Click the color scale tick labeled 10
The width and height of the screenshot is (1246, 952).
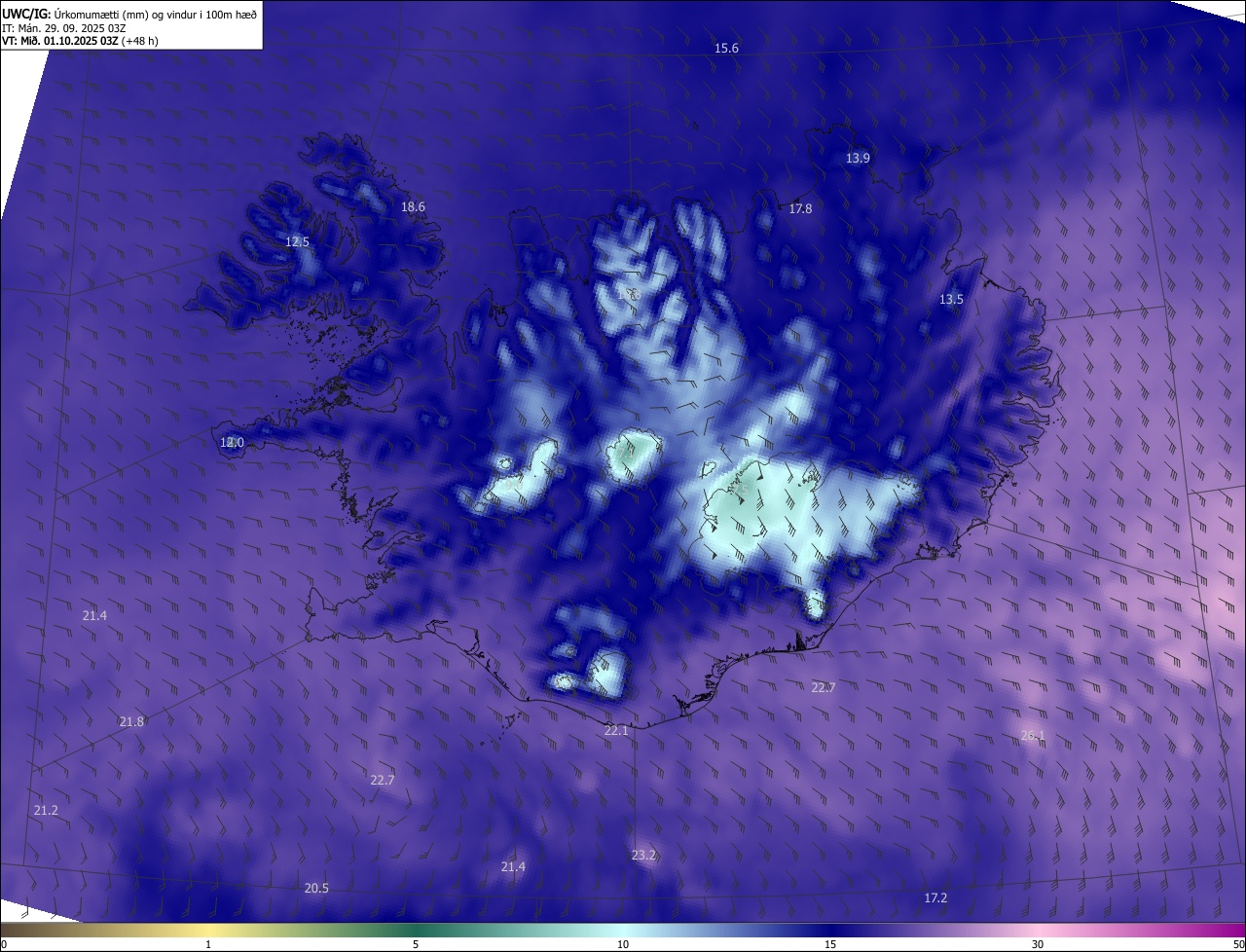[x=623, y=944]
